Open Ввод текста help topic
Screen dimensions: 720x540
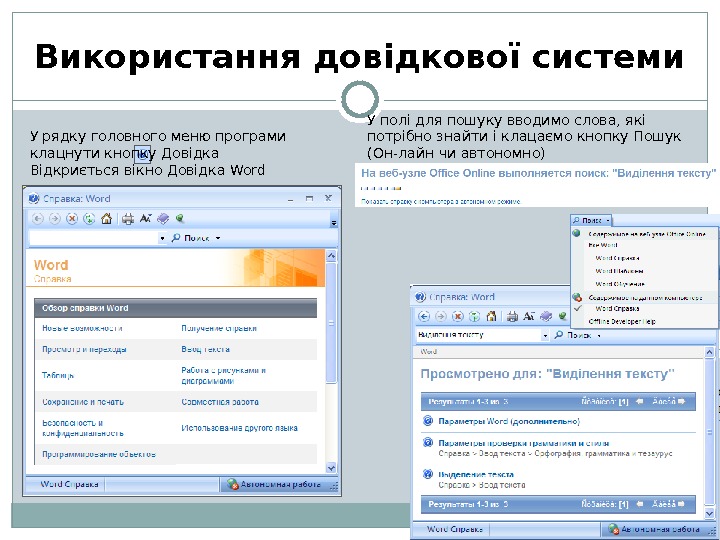pyautogui.click(x=205, y=349)
